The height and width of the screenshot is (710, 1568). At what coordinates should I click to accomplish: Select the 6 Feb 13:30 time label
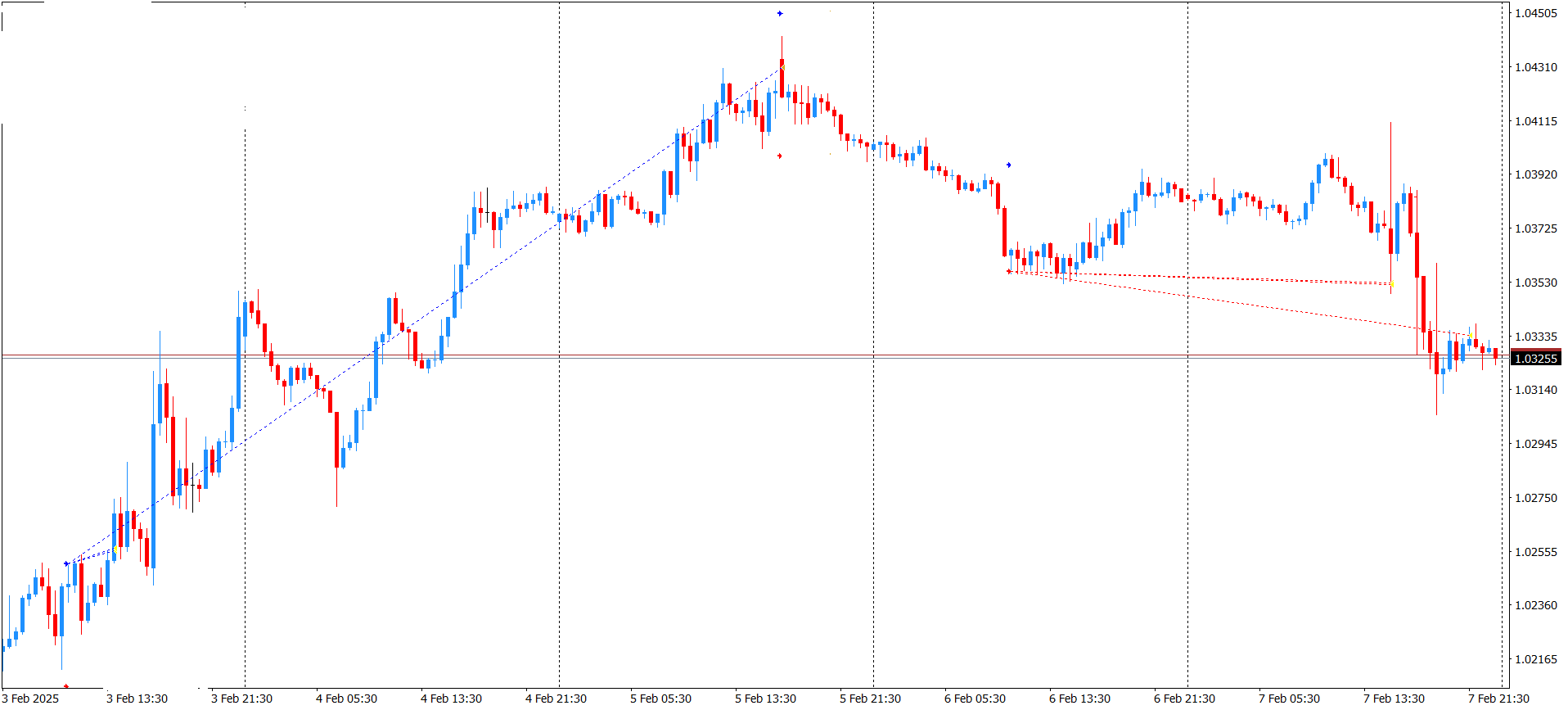[1079, 699]
